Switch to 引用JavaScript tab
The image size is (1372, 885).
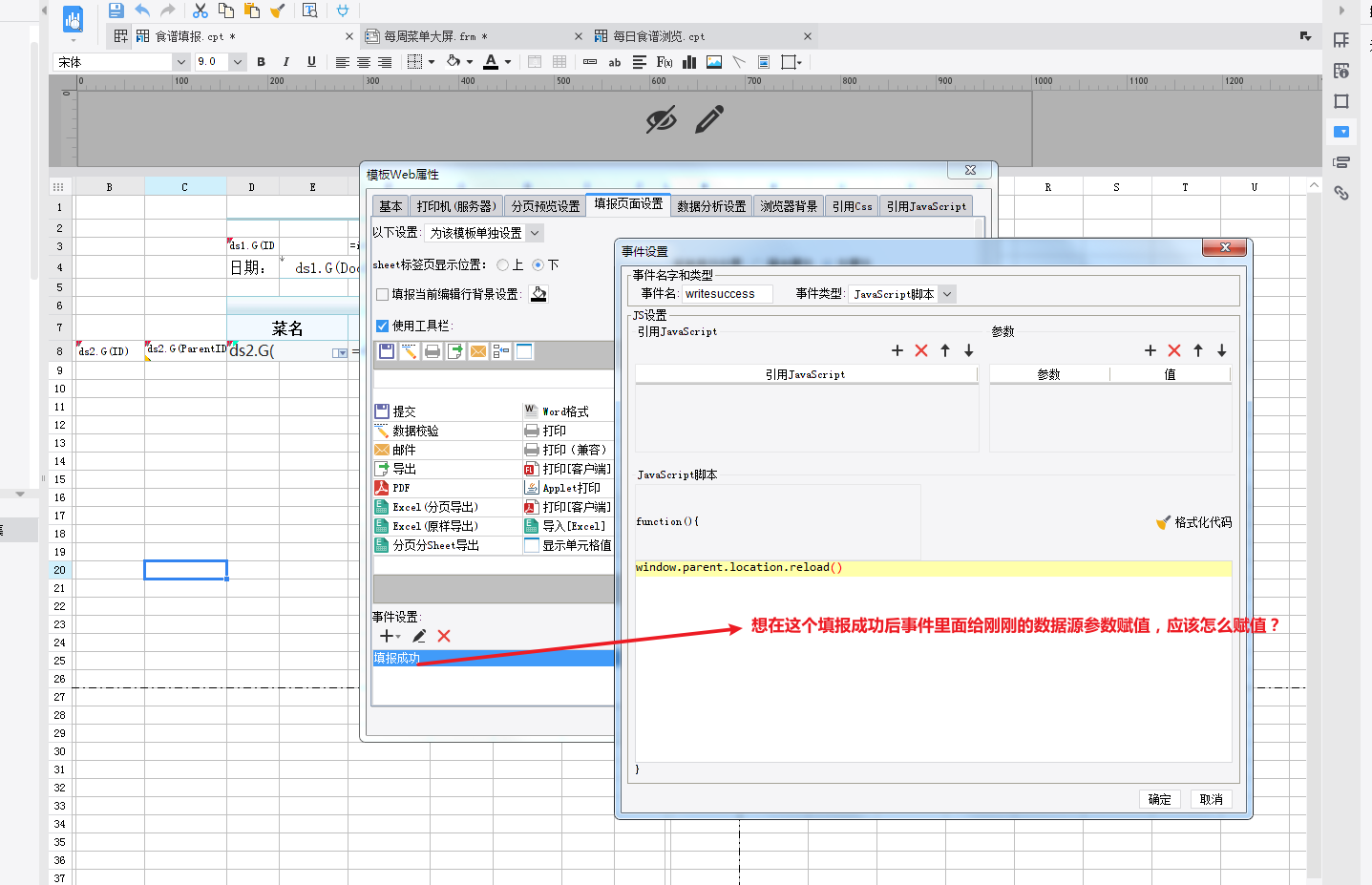pyautogui.click(x=926, y=206)
